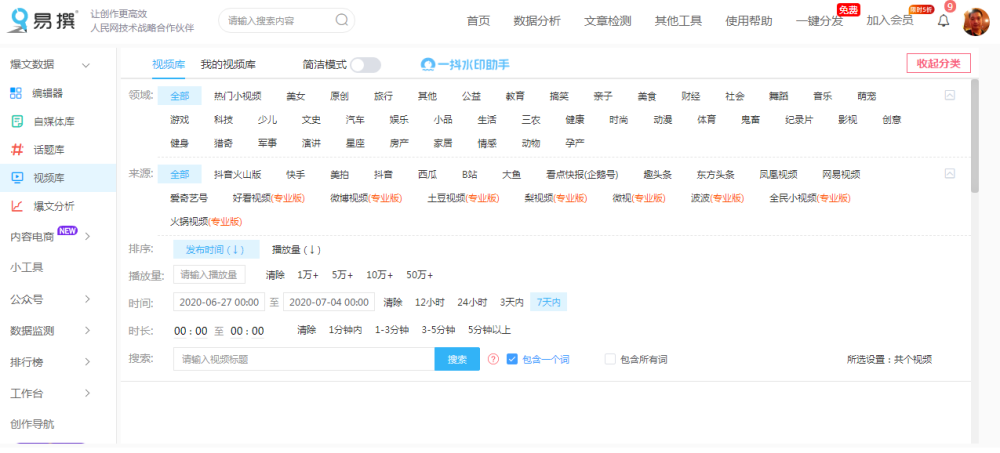
Task: Clear the 播放量 filter
Action: click(276, 275)
